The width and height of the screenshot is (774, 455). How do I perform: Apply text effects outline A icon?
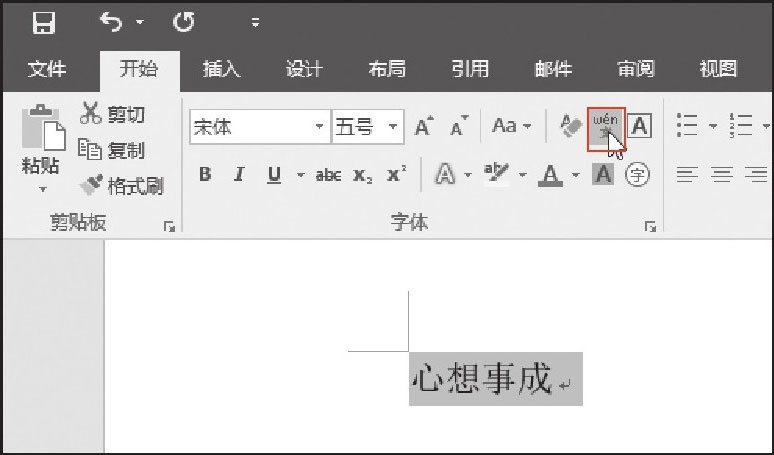pyautogui.click(x=445, y=174)
